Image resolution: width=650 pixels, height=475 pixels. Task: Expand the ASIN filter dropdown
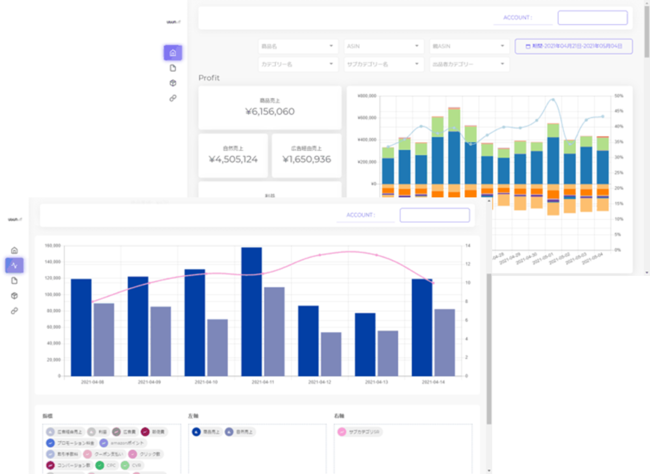[384, 46]
